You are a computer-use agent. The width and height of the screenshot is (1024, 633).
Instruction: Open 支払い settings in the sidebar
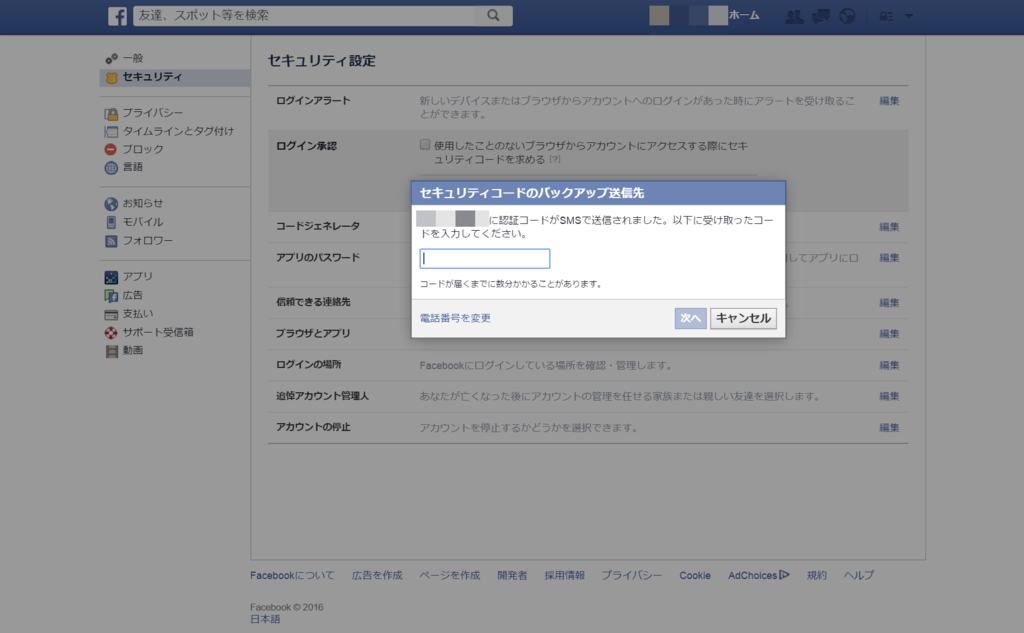tap(138, 314)
